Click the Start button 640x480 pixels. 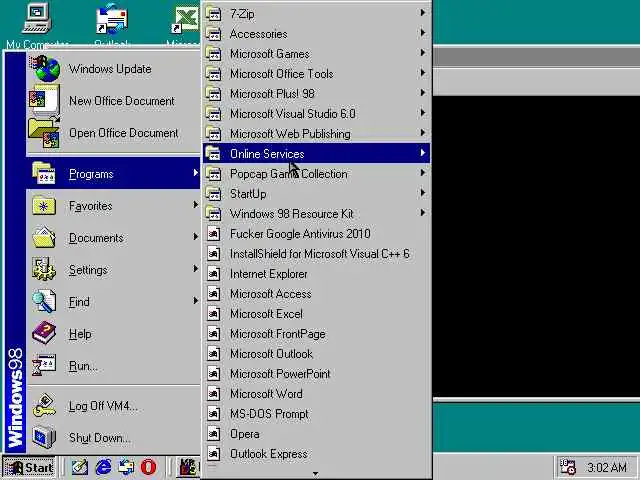coord(29,467)
